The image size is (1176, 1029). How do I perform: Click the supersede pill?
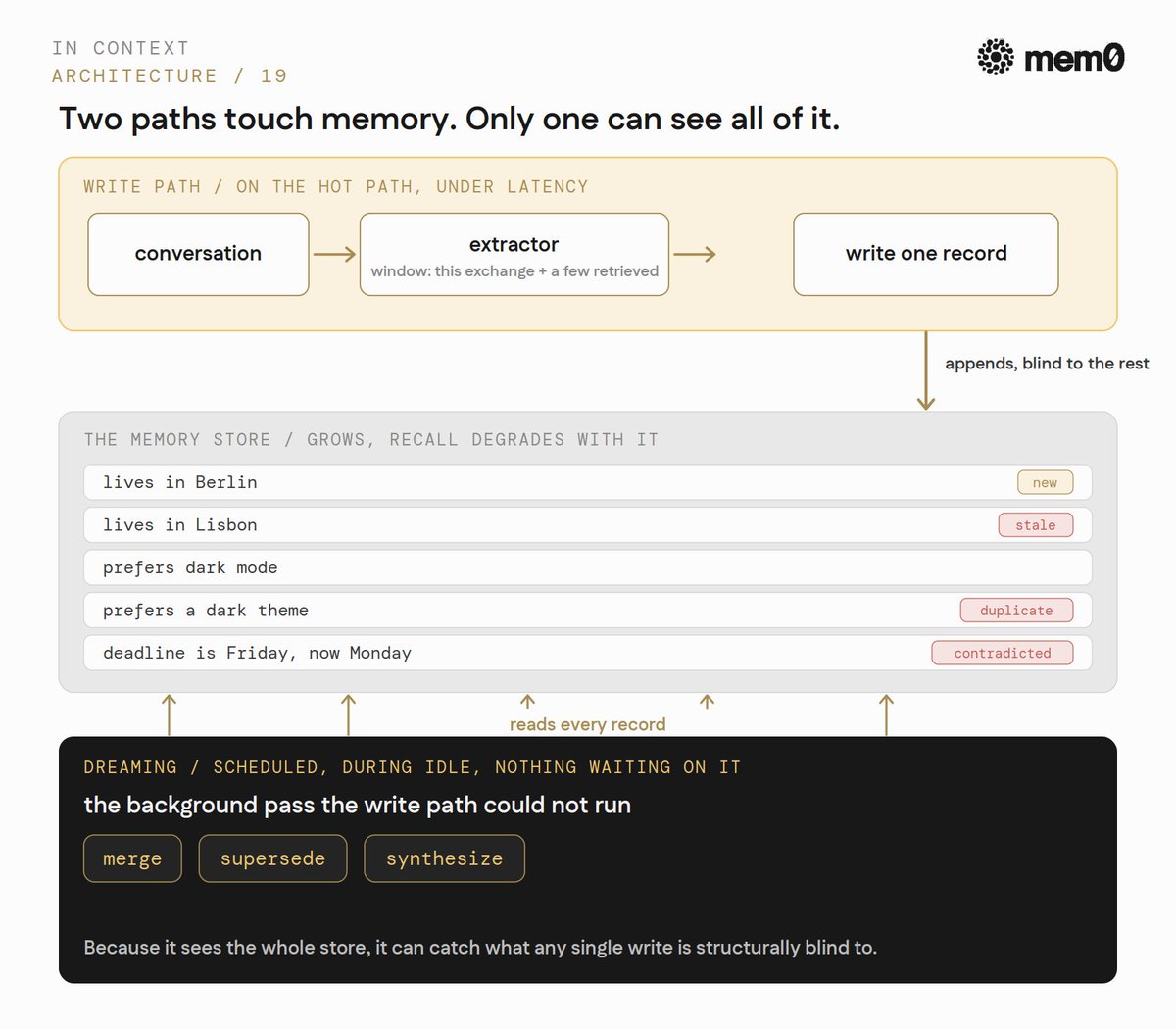coord(272,858)
